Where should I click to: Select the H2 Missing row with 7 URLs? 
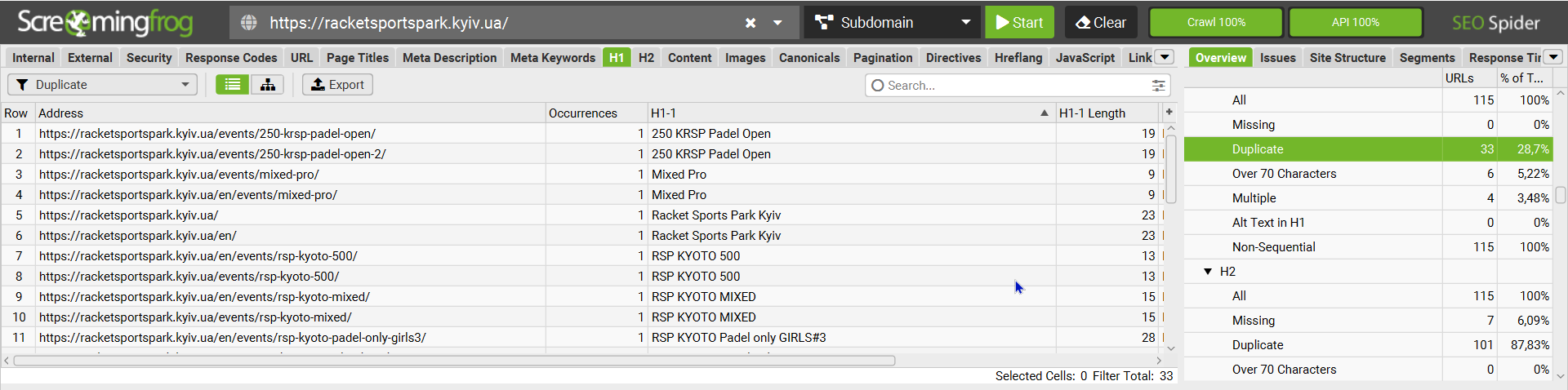(x=1367, y=320)
